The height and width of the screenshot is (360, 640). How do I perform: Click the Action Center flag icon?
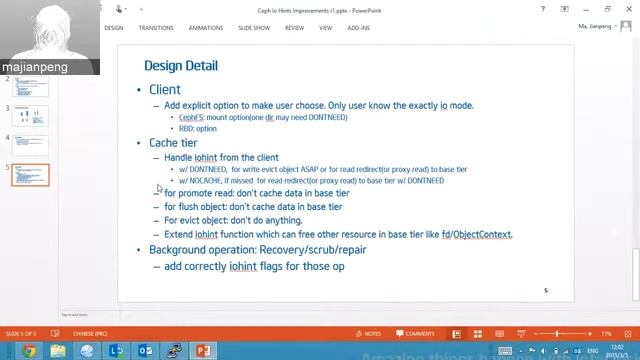532,351
